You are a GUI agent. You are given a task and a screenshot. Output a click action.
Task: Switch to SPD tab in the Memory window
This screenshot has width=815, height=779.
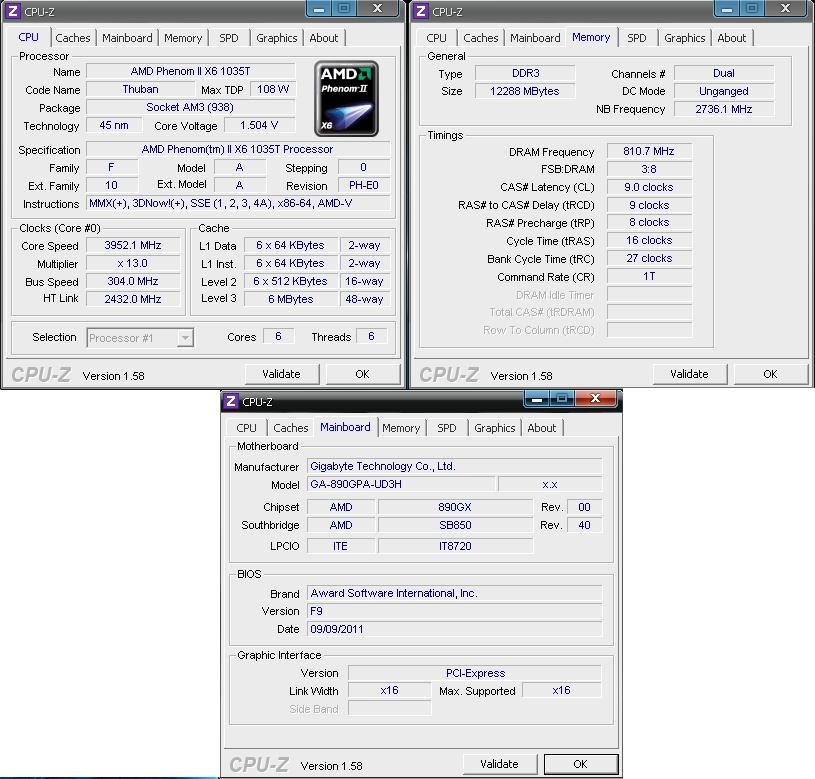point(637,38)
